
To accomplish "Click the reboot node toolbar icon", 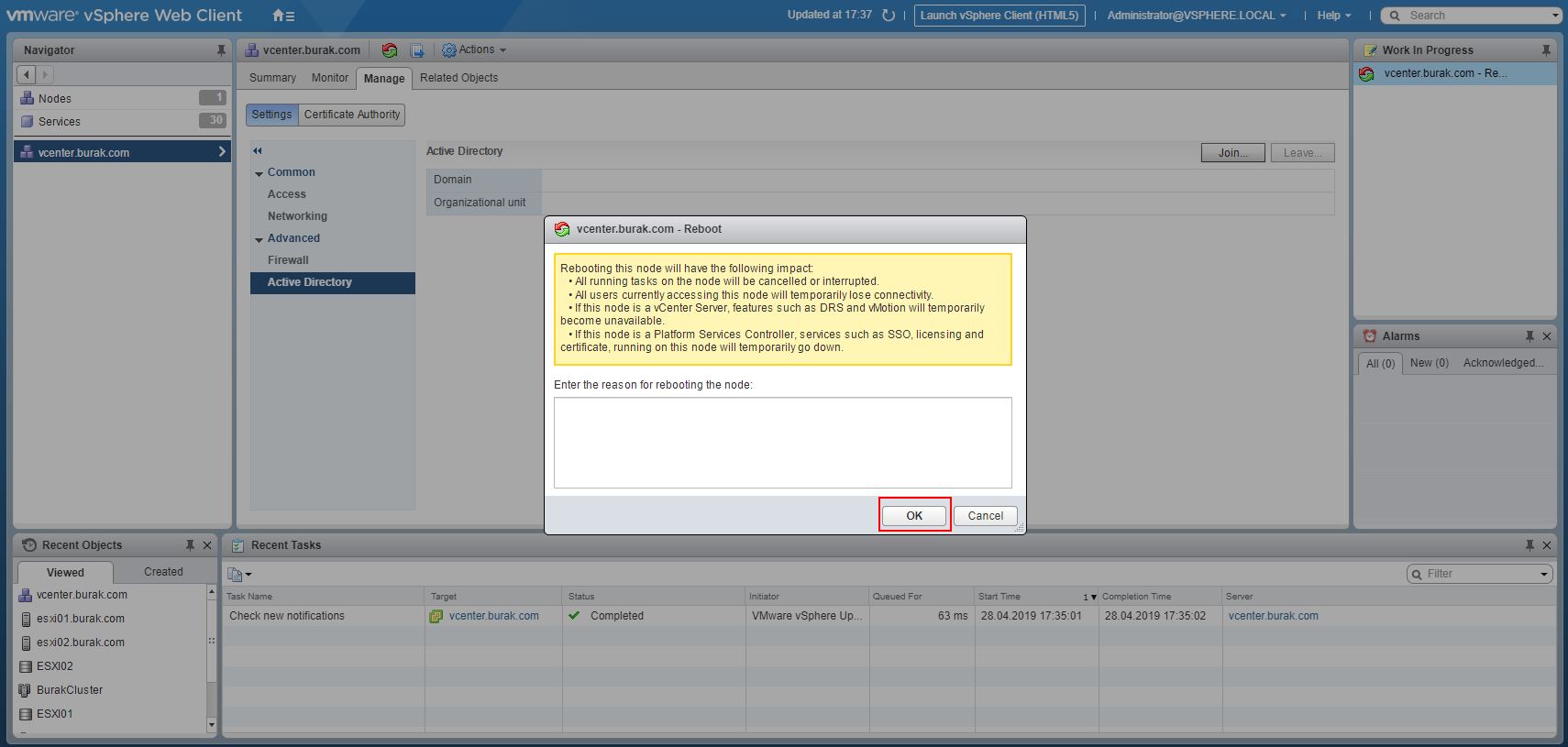I will click(x=390, y=50).
